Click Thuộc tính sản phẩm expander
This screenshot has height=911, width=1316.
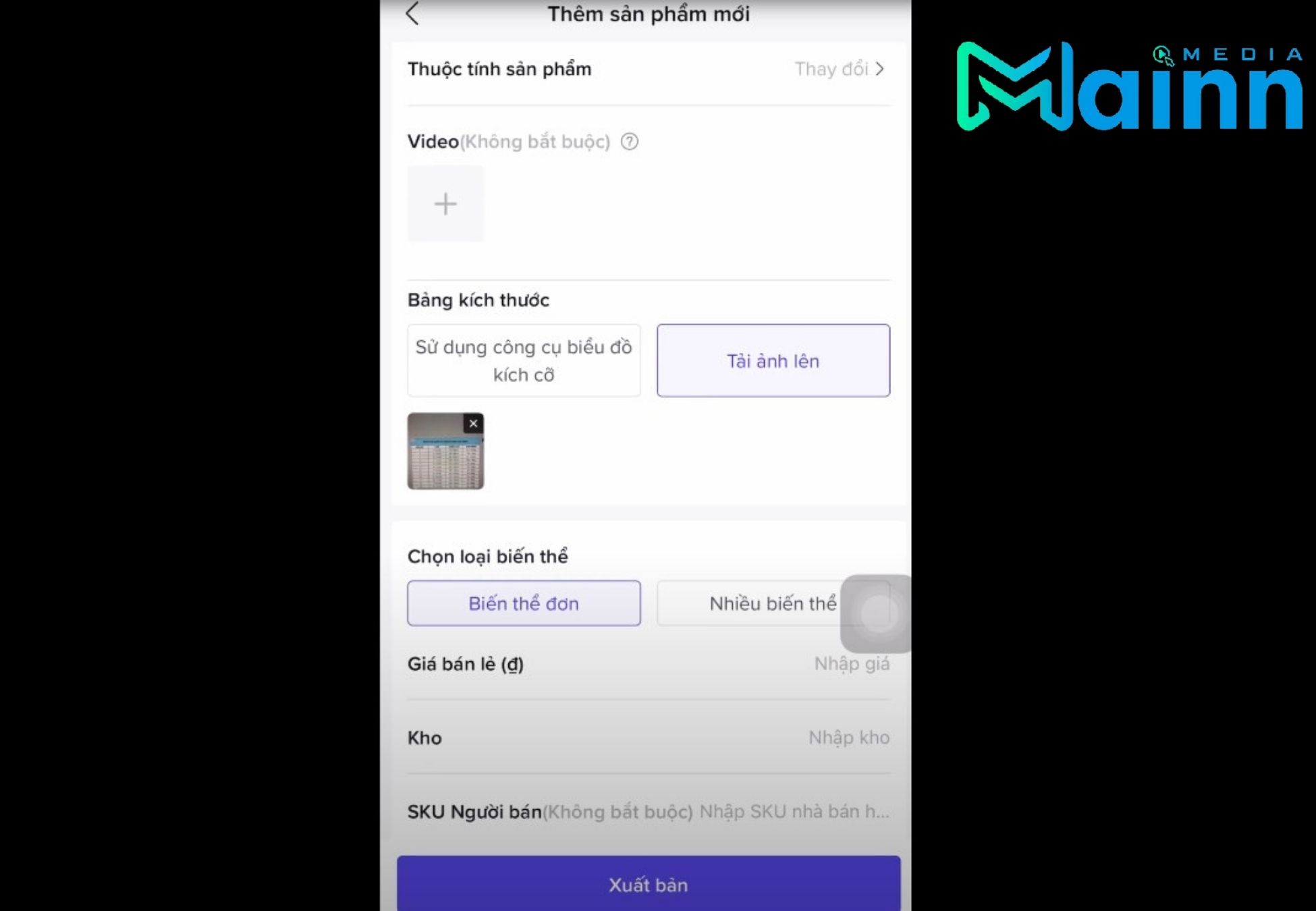(840, 68)
